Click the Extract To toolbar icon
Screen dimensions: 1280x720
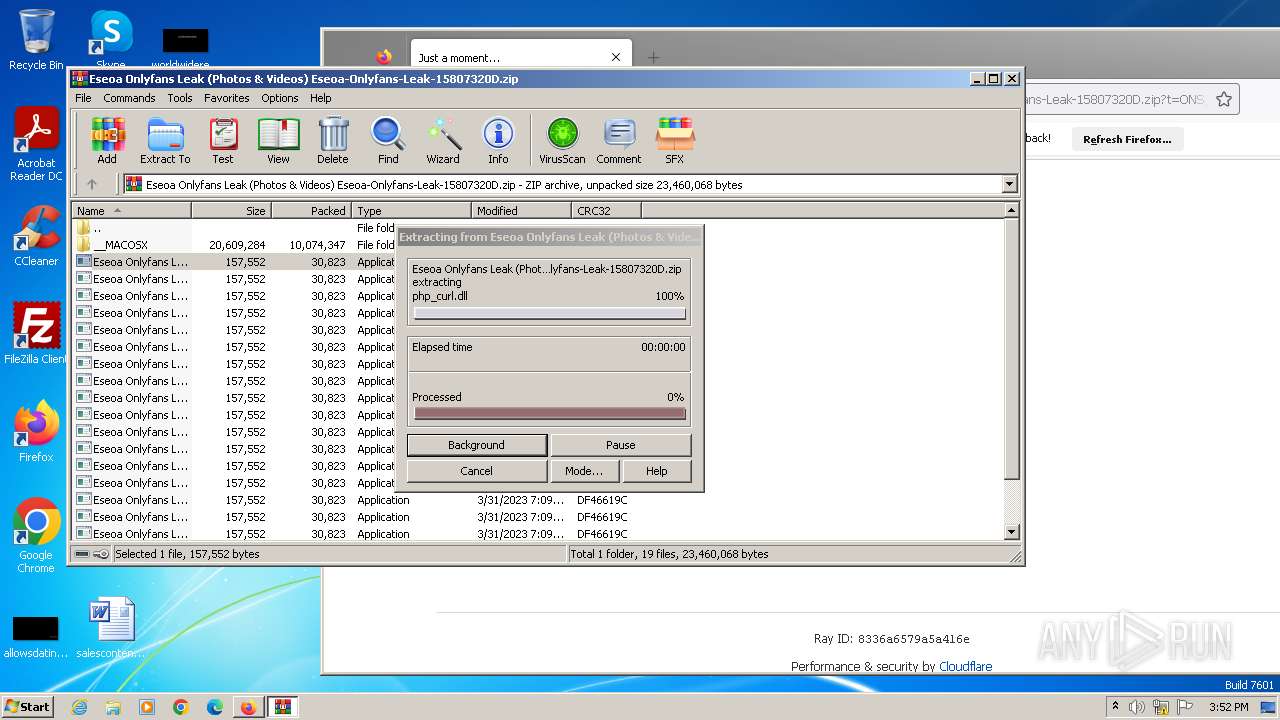[165, 140]
